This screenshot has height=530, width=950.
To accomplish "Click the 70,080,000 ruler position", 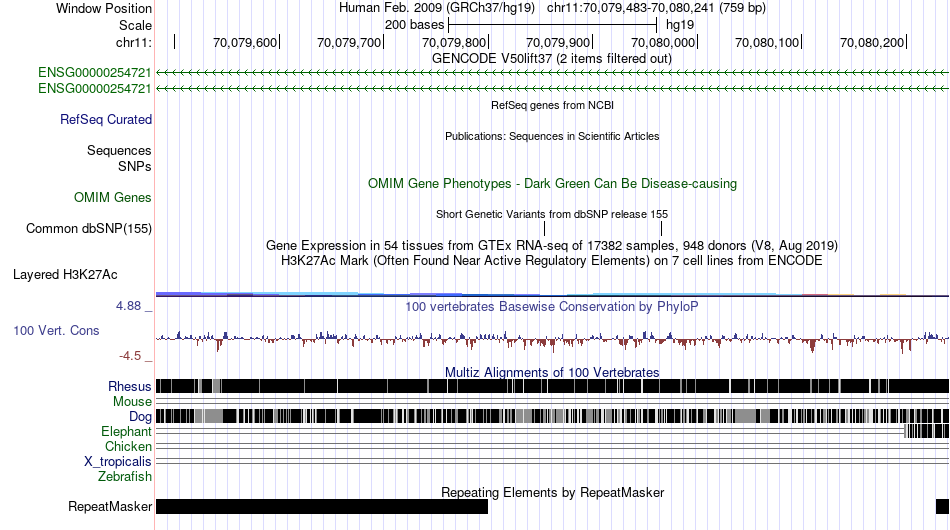I will 663,42.
